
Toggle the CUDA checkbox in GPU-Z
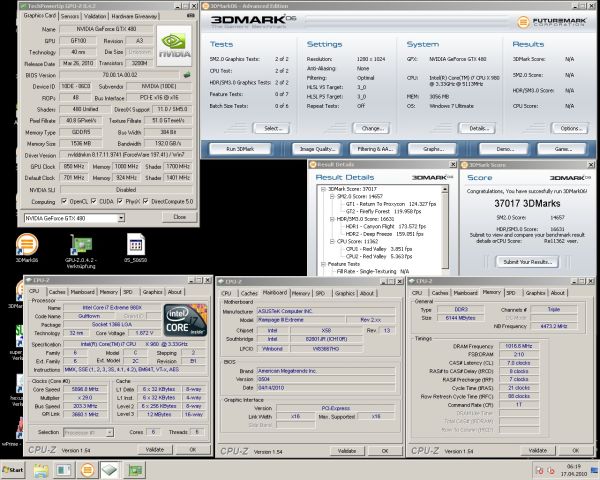[94, 201]
